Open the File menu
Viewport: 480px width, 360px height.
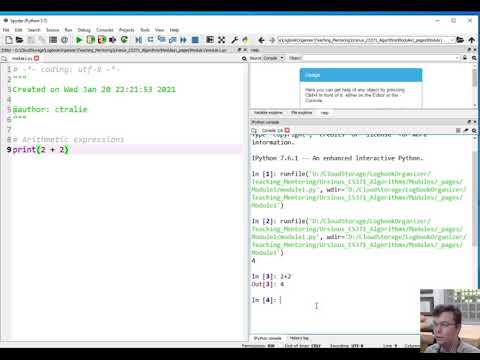[x=6, y=30]
